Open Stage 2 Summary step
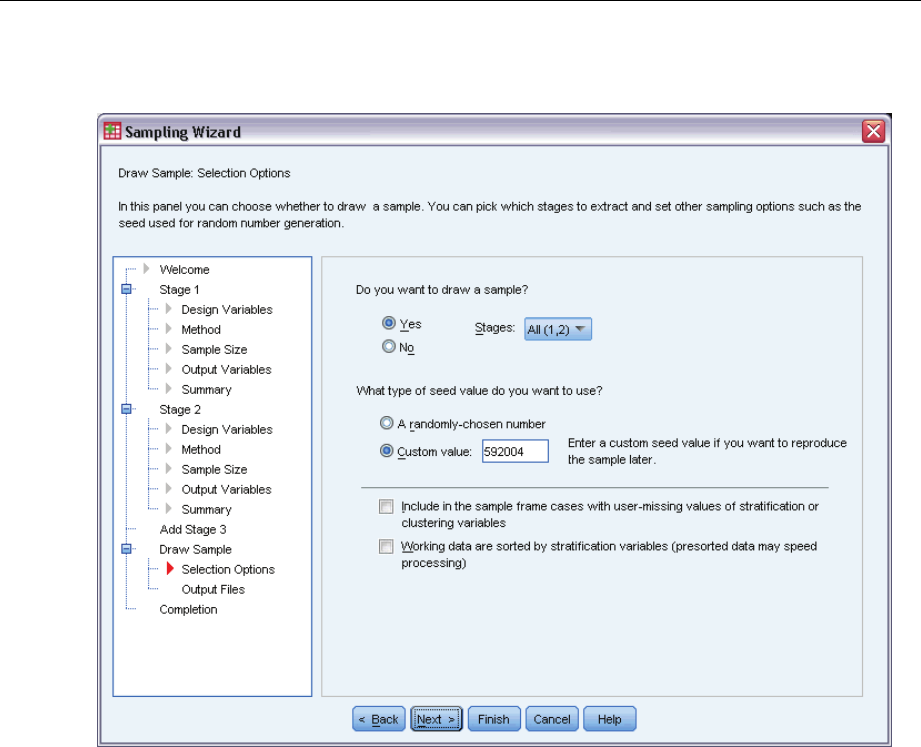The height and width of the screenshot is (747, 921). tap(206, 509)
